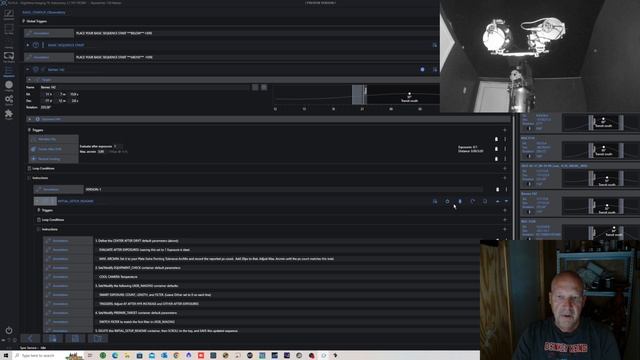Toggle power icon below the Rotation field
640x360 pixels.
tap(37, 119)
